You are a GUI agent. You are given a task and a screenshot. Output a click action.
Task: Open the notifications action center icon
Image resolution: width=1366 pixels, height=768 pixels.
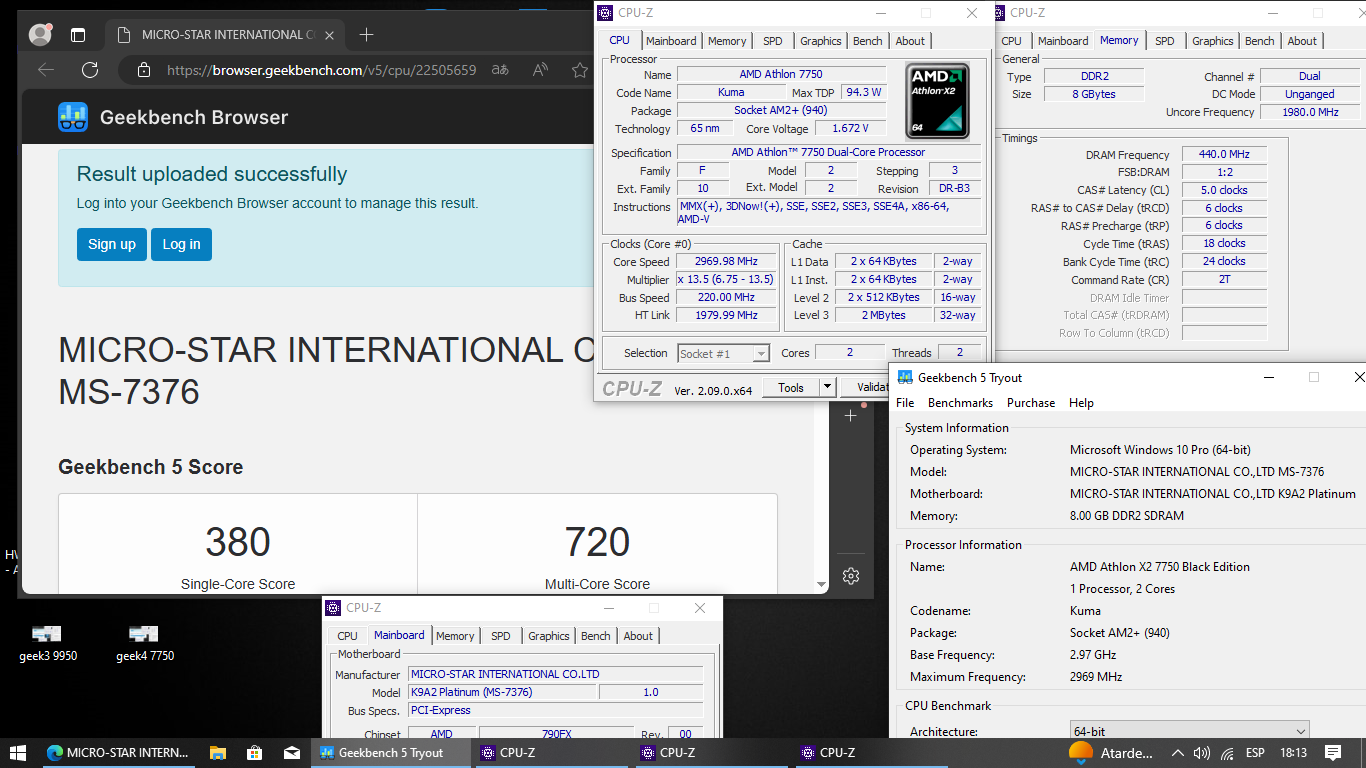click(x=1333, y=753)
